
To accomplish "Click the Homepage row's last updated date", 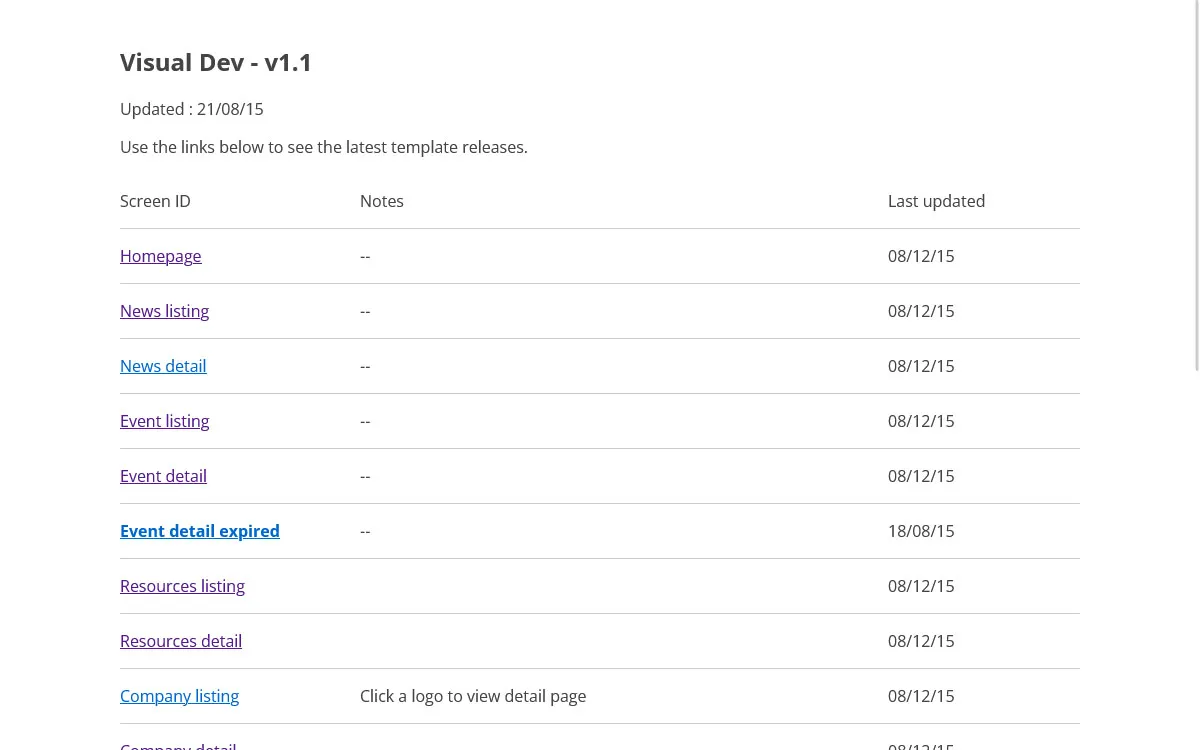I will (921, 256).
